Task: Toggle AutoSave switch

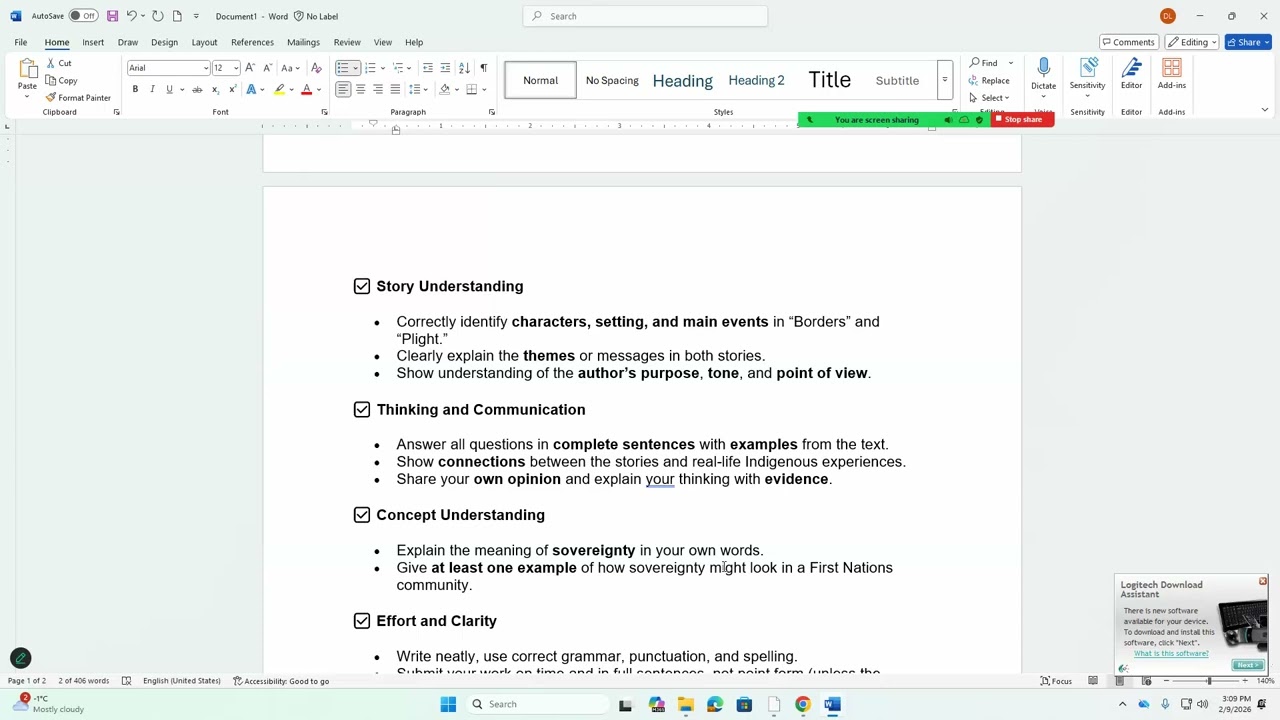Action: (x=82, y=16)
